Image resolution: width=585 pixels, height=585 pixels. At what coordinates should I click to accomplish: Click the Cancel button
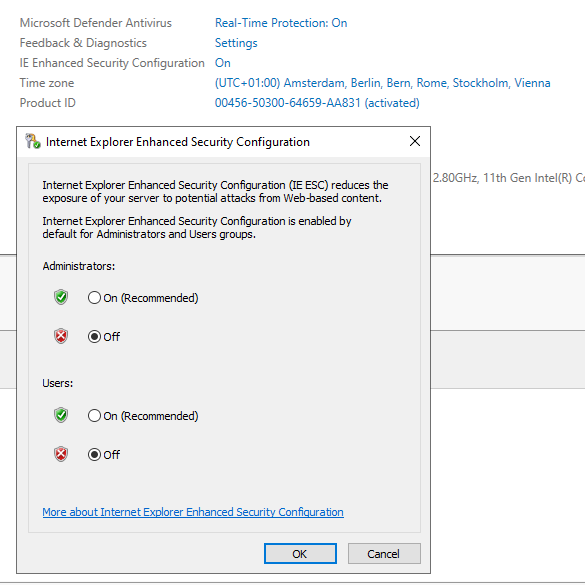384,554
